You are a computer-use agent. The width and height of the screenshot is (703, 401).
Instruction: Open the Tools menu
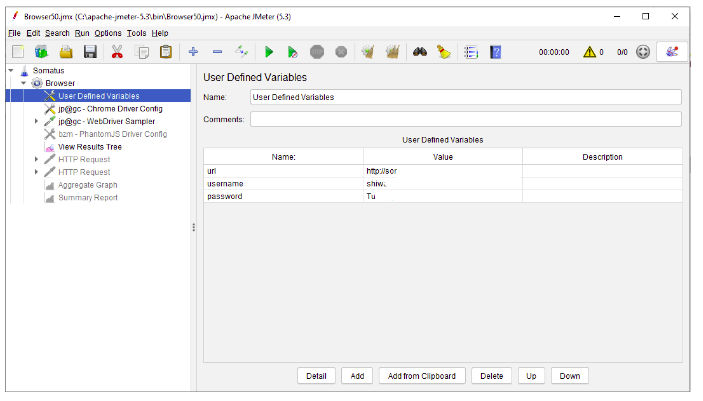[x=136, y=33]
